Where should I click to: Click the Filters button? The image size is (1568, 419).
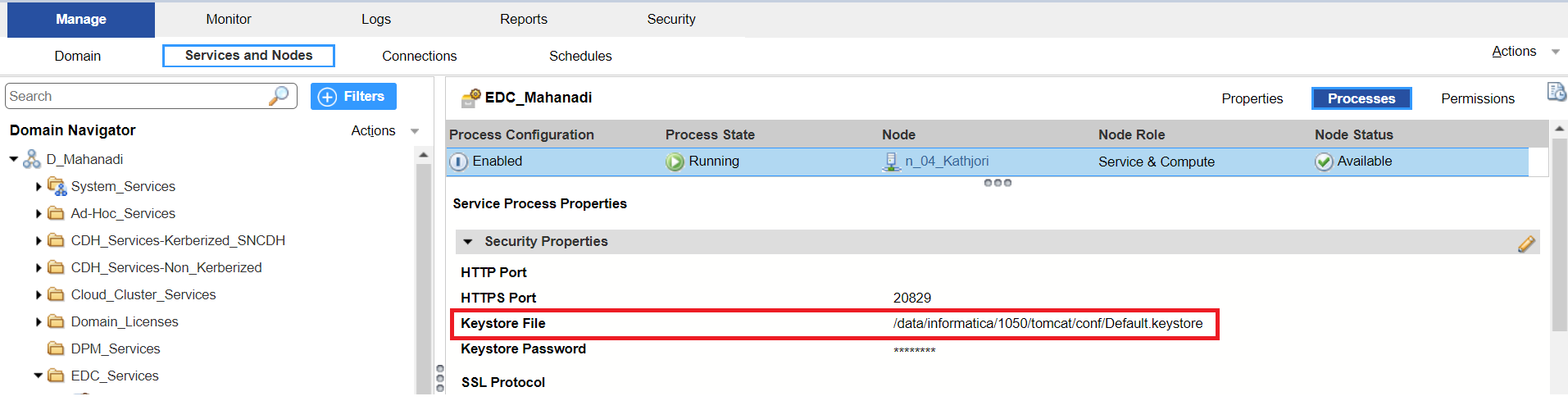pyautogui.click(x=353, y=96)
